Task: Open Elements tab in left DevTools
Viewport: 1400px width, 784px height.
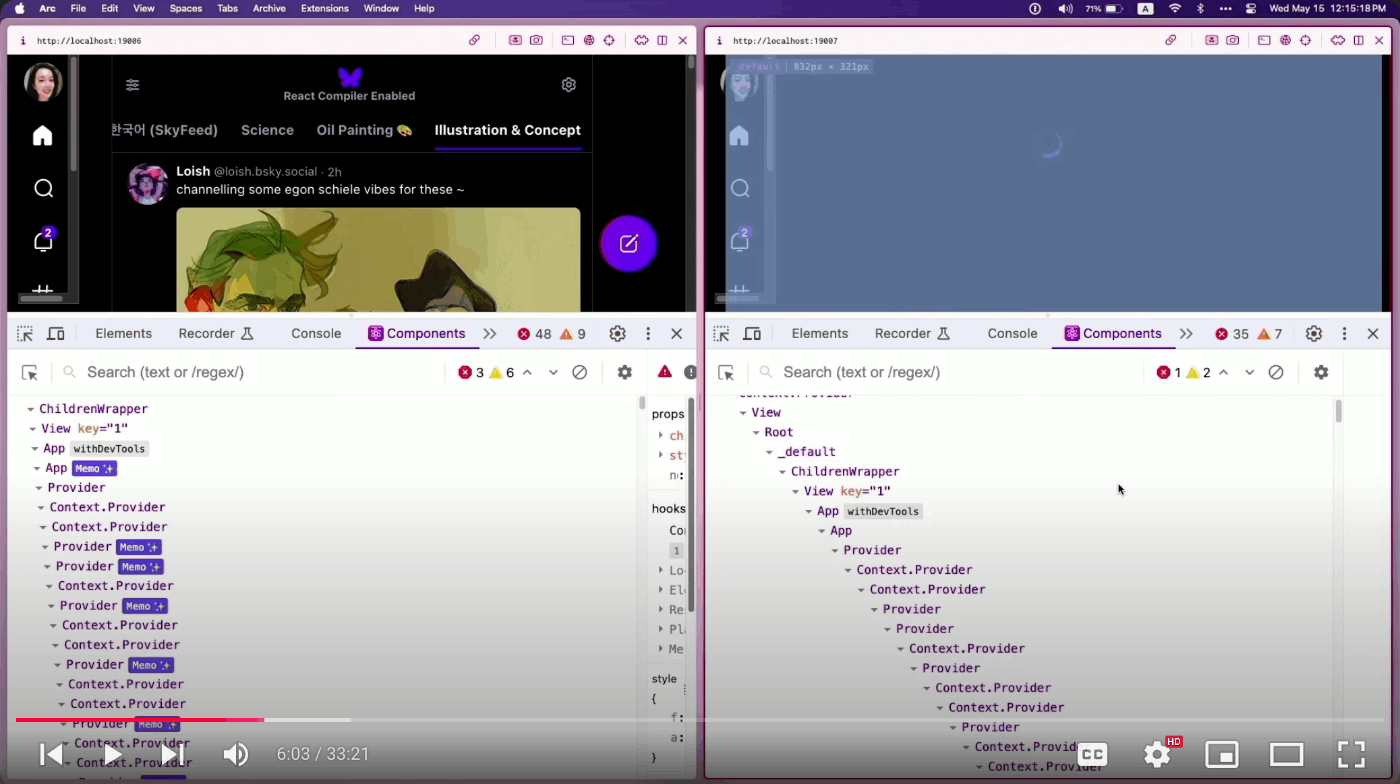Action: [124, 334]
